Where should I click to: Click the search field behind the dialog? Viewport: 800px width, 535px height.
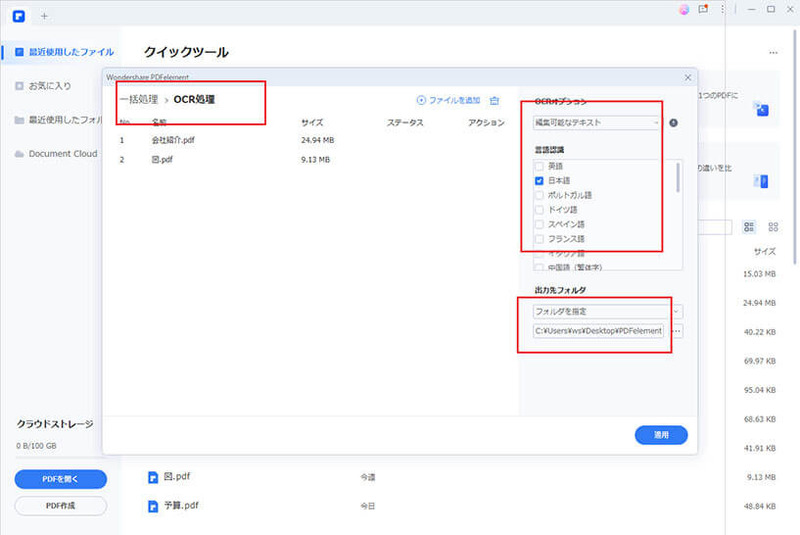pyautogui.click(x=714, y=227)
